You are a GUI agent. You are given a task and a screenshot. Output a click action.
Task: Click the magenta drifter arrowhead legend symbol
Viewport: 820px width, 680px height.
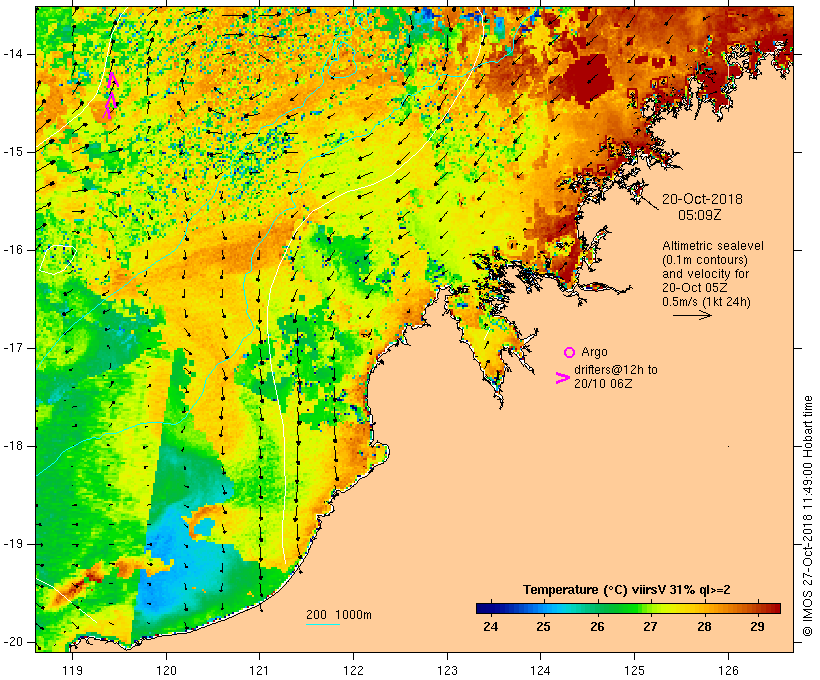[563, 378]
